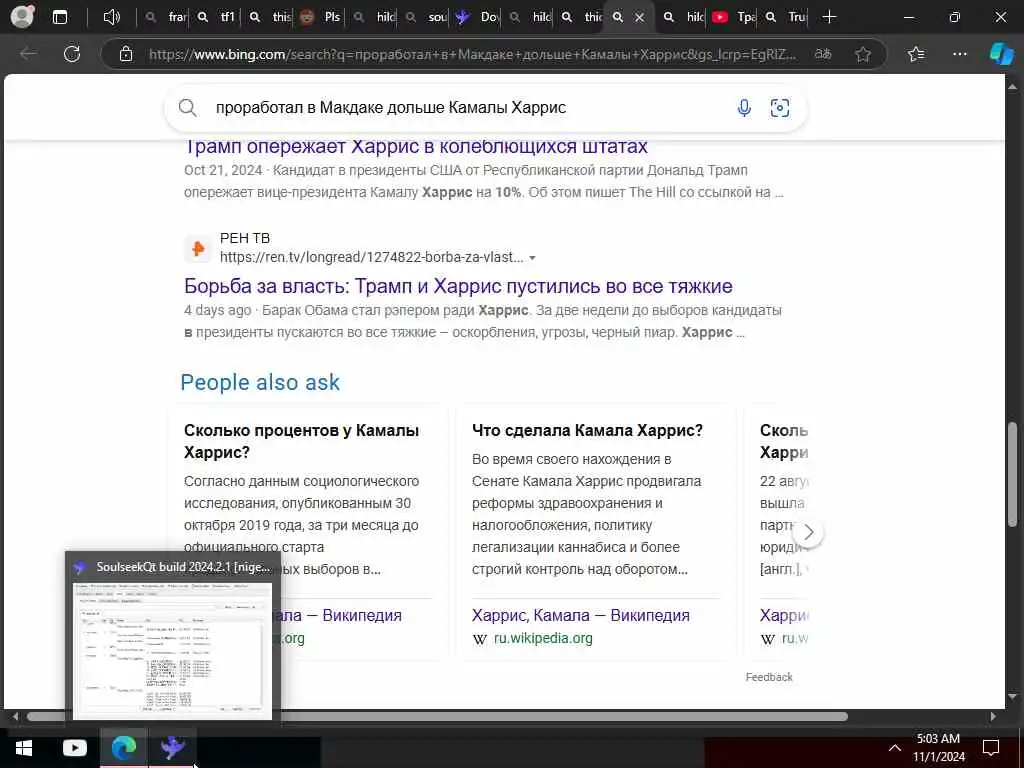
Task: Open ru.wikipedia.org link in middle card
Action: click(543, 638)
